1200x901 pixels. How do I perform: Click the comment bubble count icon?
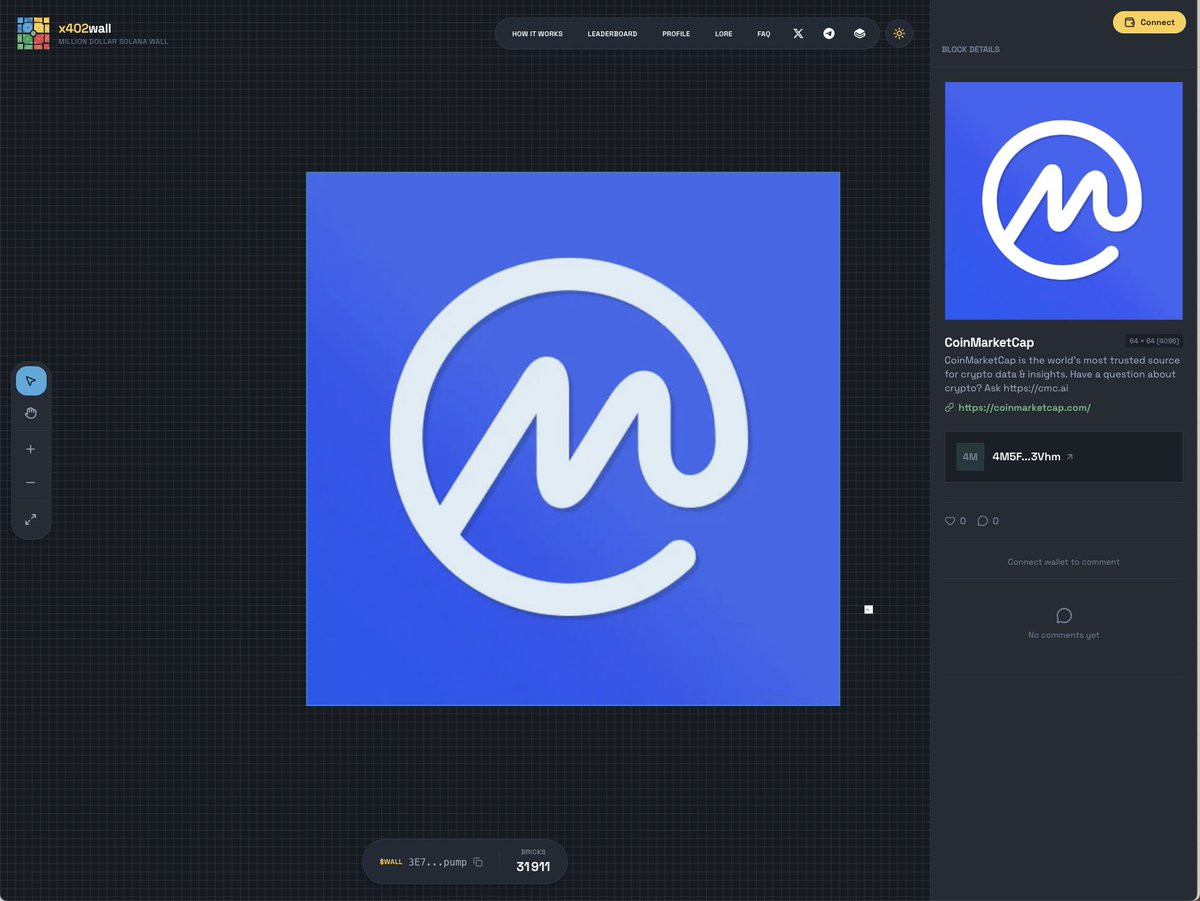pyautogui.click(x=982, y=521)
